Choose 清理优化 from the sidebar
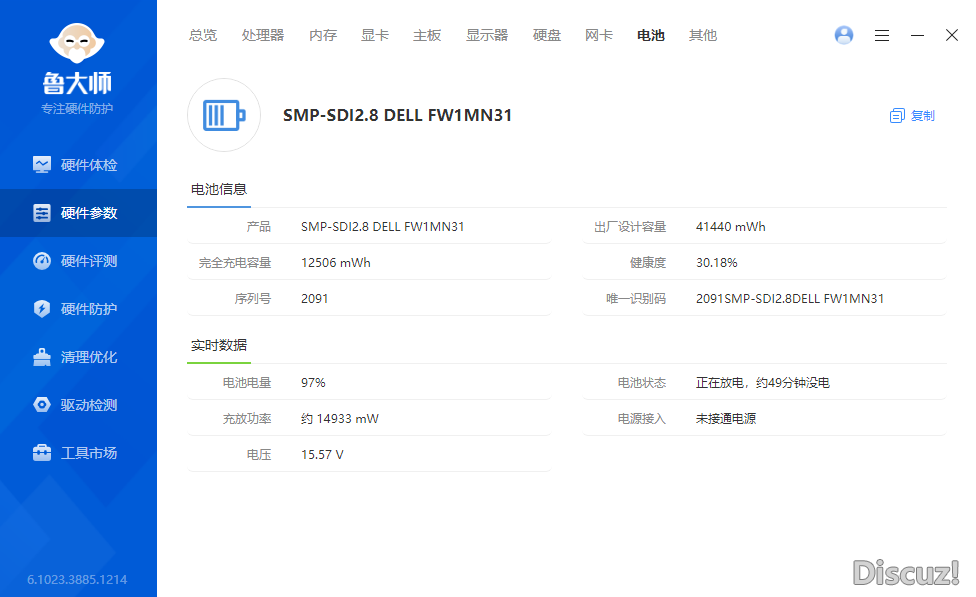Viewport: 976px width, 597px height. click(89, 357)
